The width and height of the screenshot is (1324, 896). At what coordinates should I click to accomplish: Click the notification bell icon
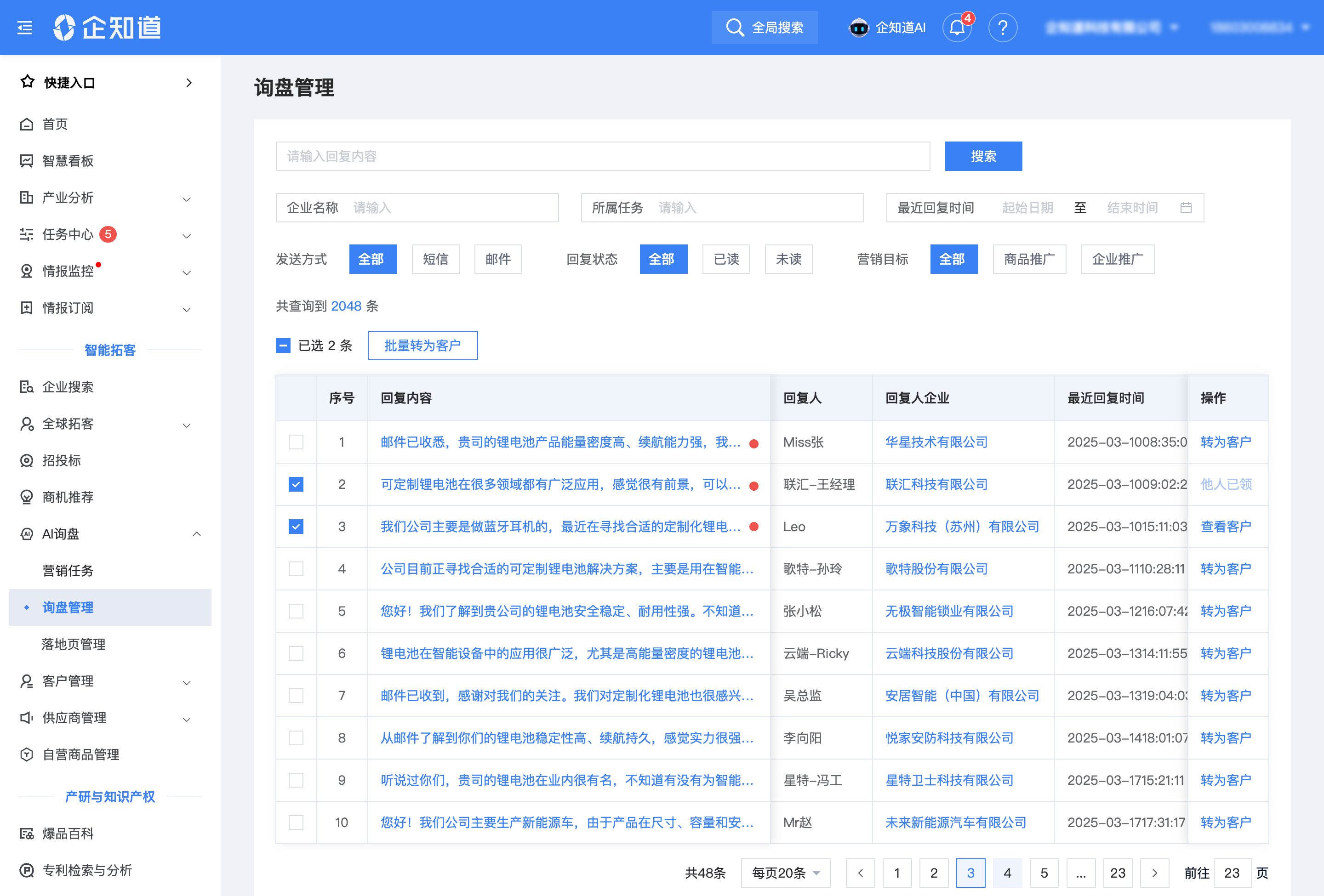957,27
